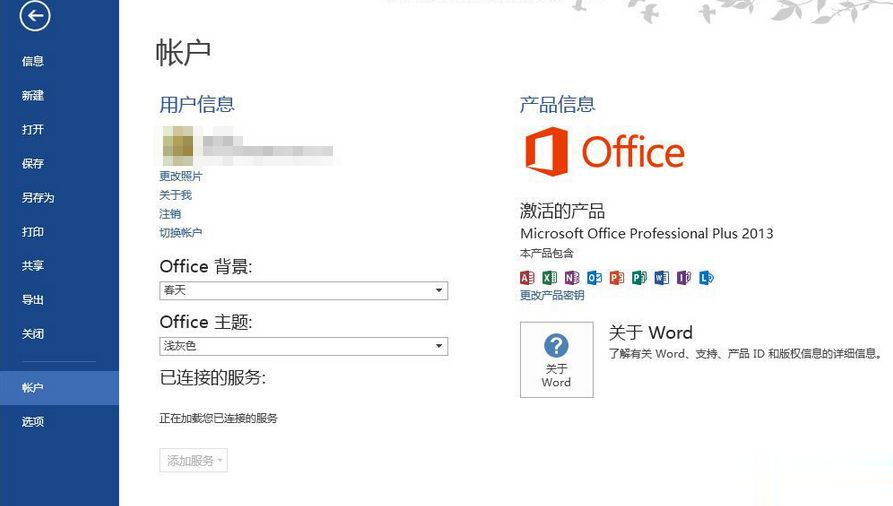Select 新建 in the sidebar
The image size is (893, 506).
coord(32,95)
